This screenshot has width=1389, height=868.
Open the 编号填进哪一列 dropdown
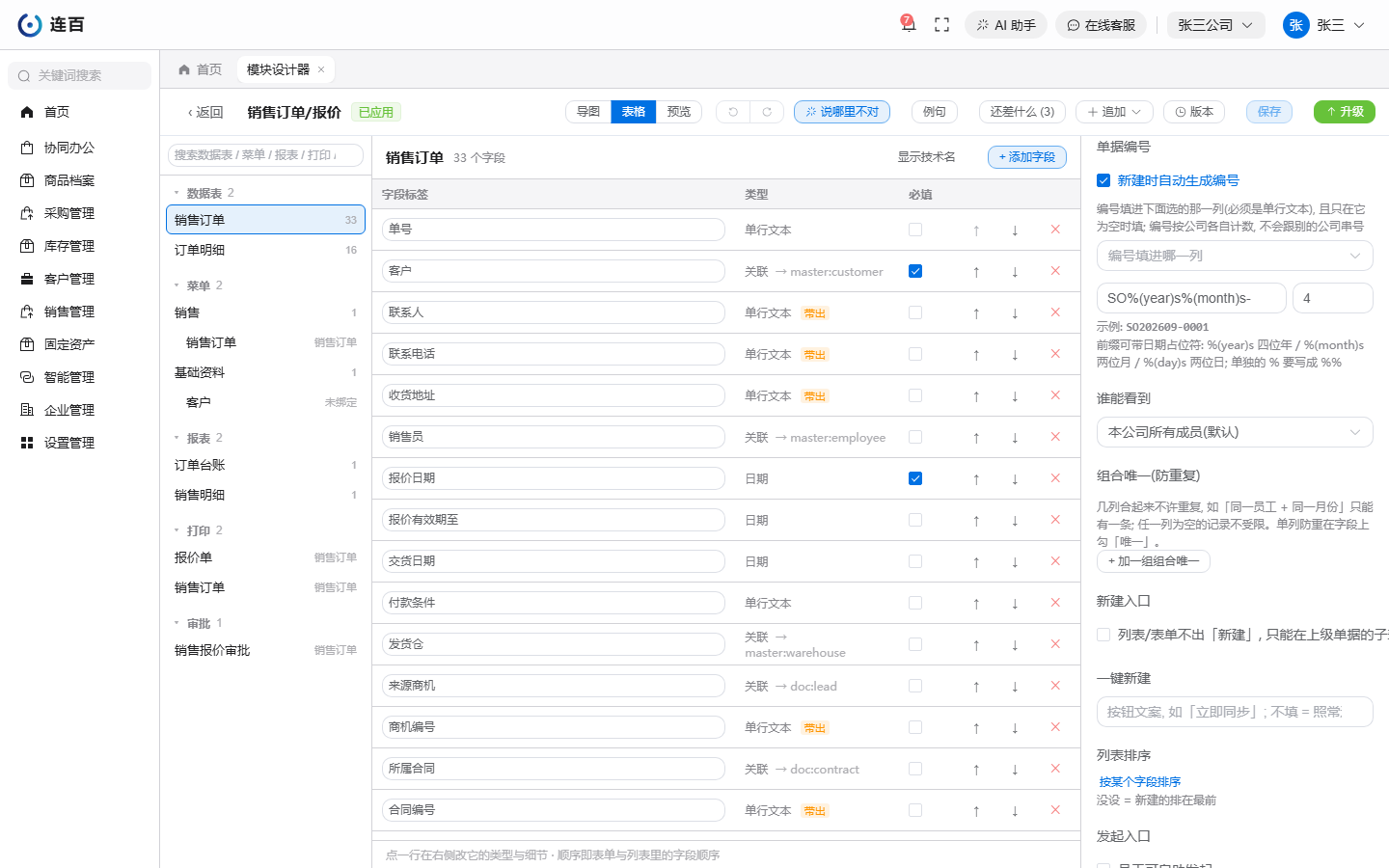point(1235,256)
